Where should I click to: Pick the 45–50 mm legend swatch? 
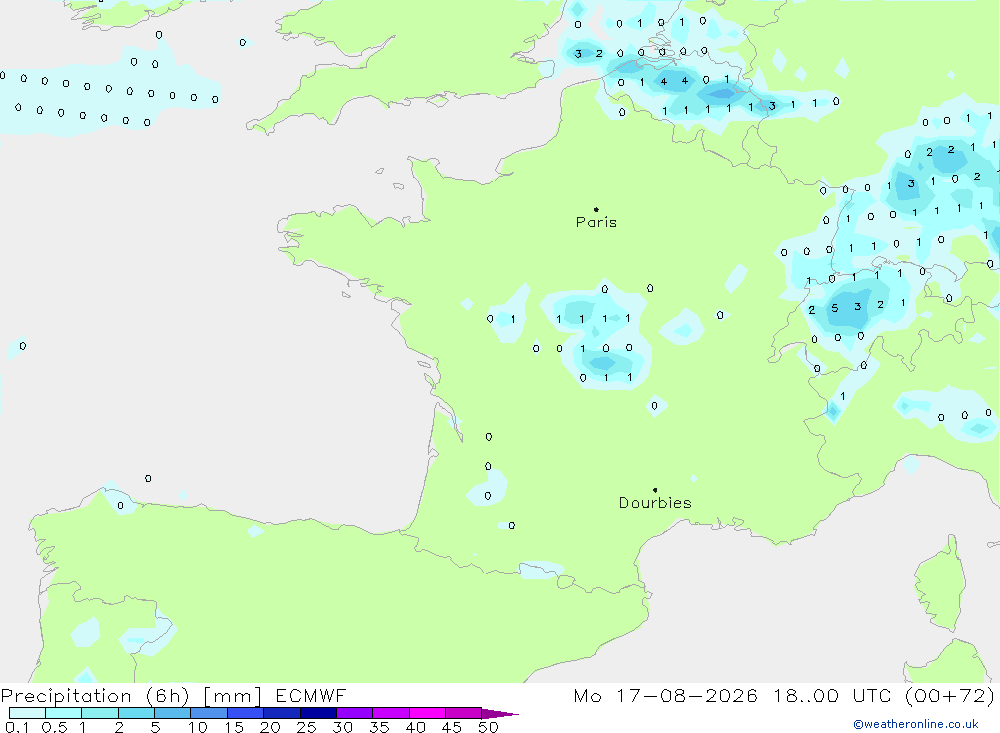tap(463, 713)
